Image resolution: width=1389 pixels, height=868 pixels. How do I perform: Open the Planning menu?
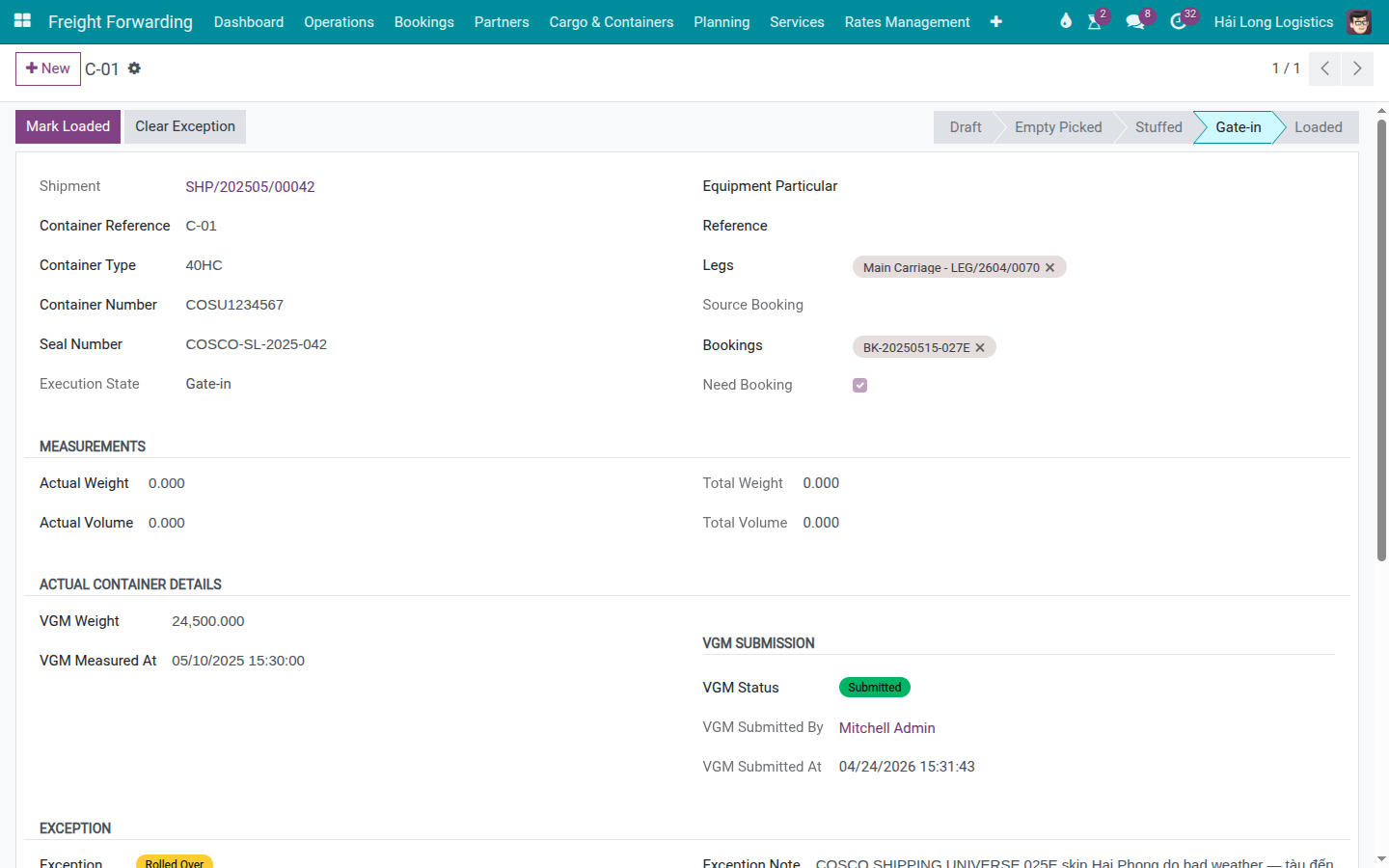coord(722,21)
